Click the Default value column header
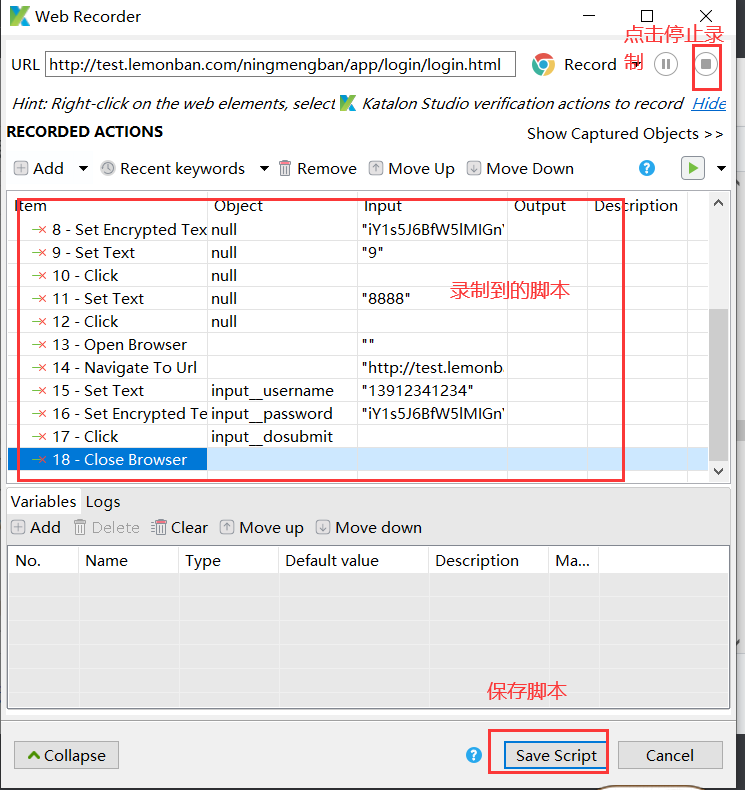The image size is (745, 790). click(x=353, y=560)
